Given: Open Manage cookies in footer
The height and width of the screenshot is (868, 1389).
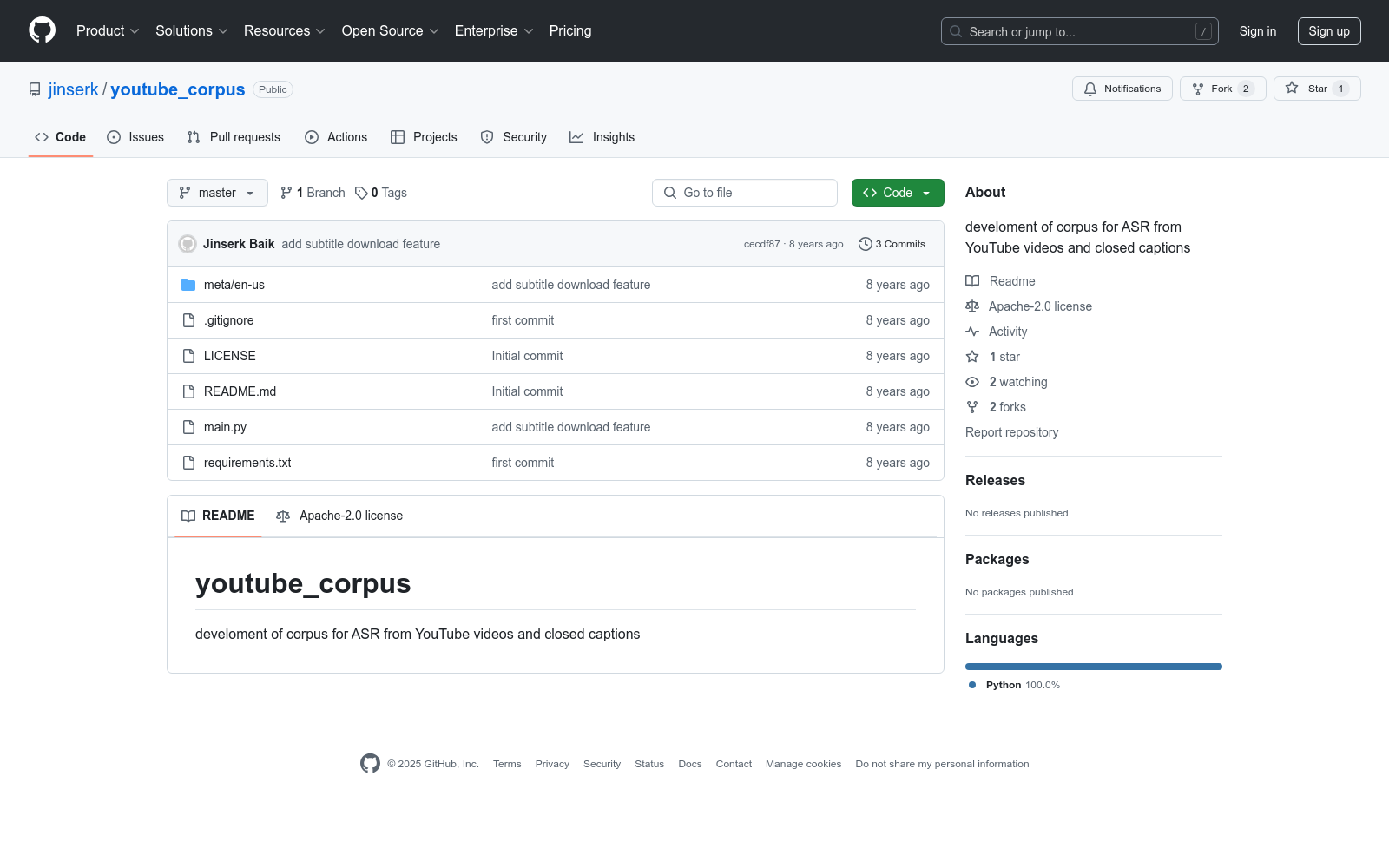Looking at the screenshot, I should click(x=804, y=764).
